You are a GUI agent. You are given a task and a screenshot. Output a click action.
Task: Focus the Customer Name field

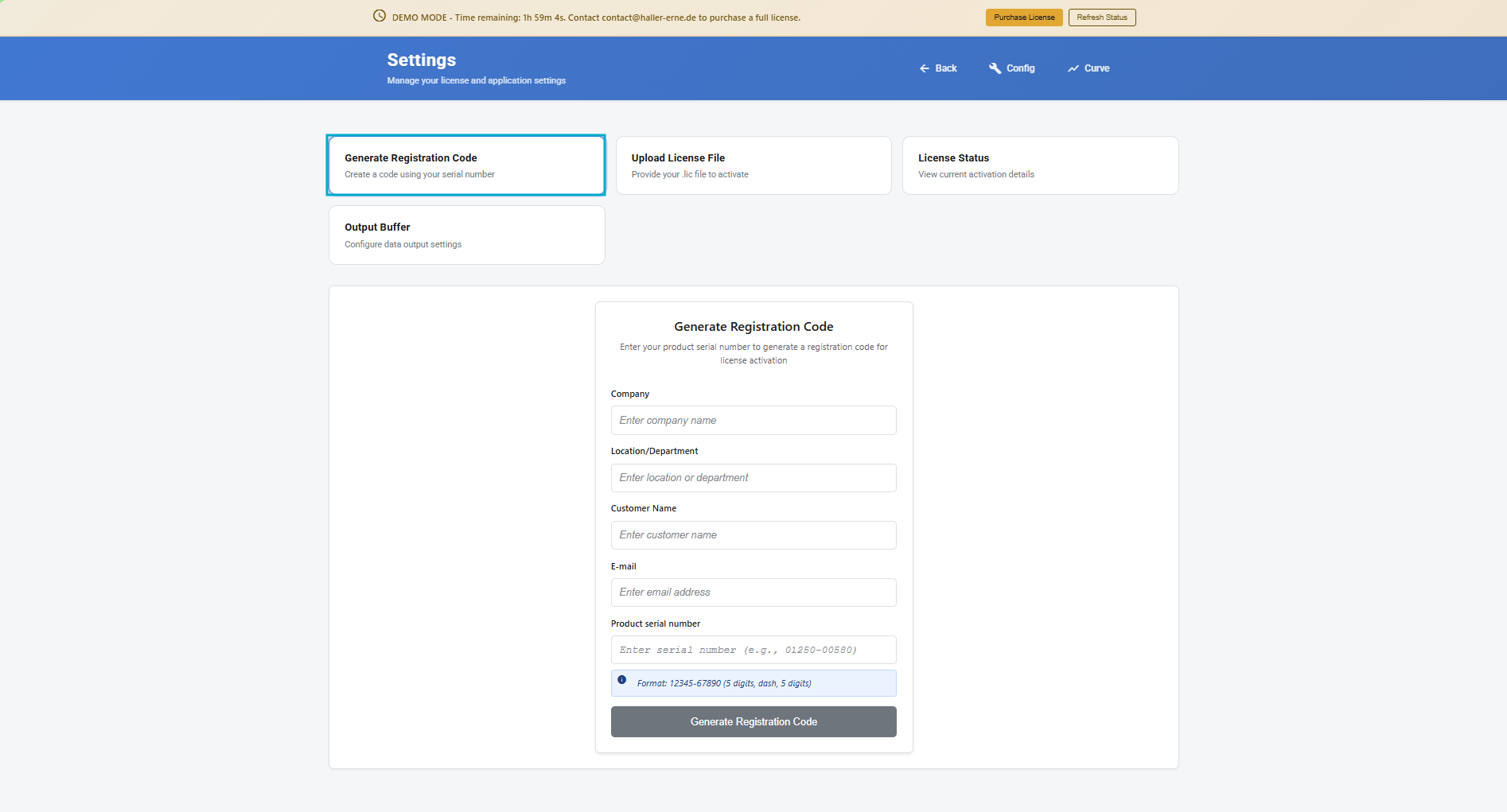pos(753,535)
